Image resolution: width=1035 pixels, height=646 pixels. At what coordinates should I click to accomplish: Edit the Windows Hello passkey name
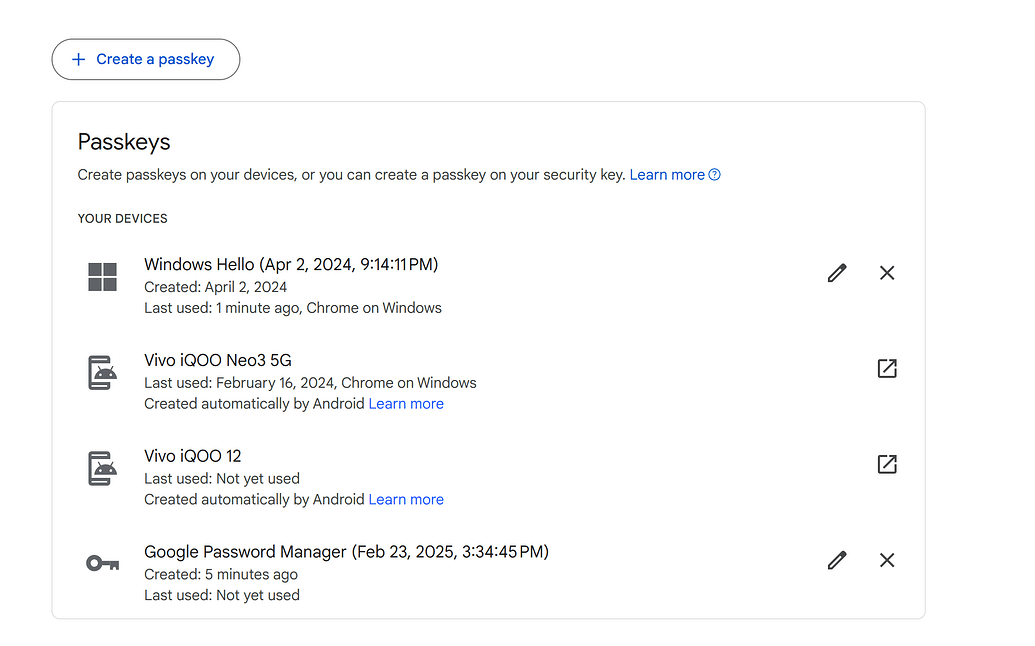coord(837,273)
